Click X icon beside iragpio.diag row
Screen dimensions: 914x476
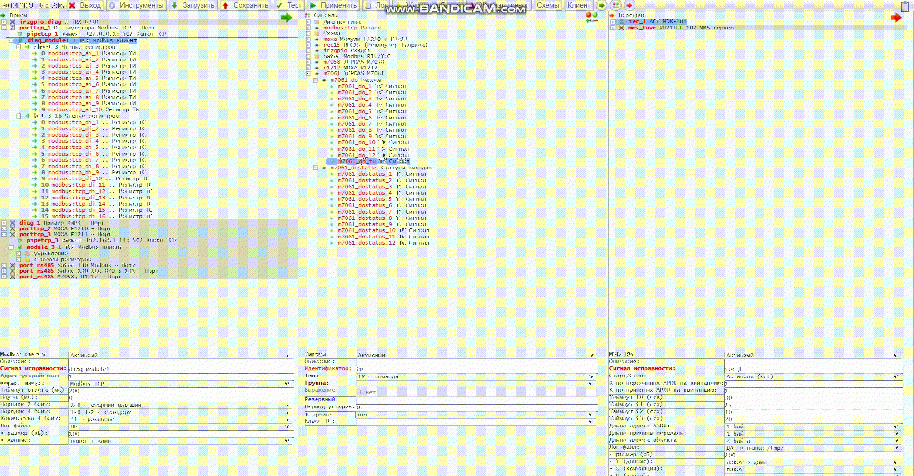12,22
